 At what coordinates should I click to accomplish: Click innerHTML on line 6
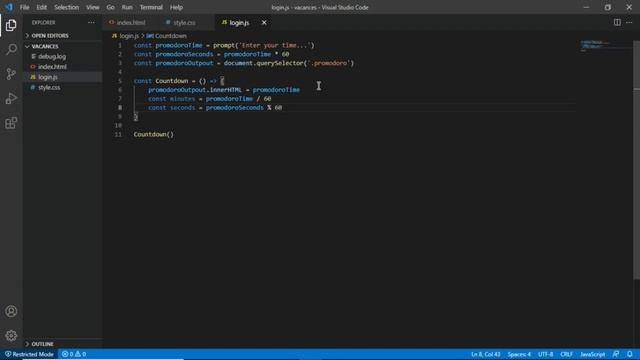[x=226, y=89]
